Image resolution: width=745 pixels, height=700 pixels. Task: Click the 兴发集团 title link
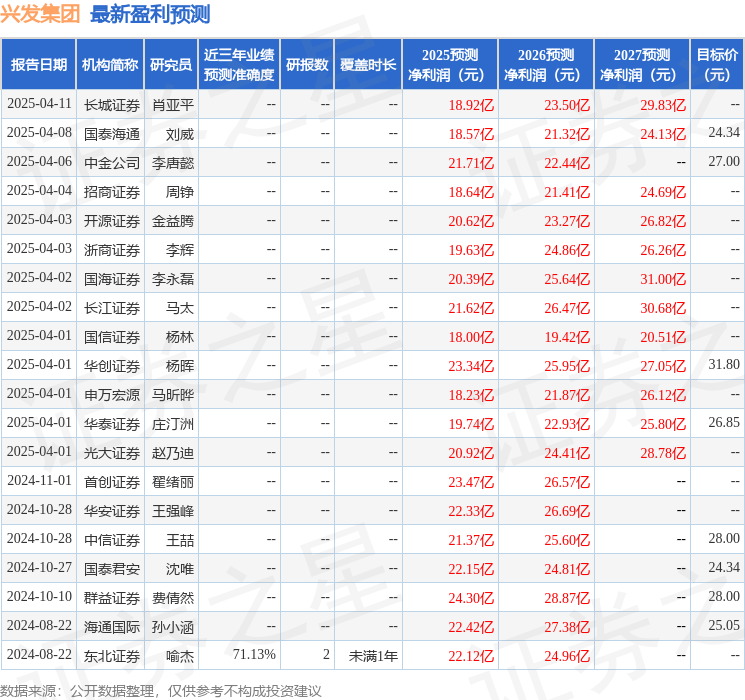coord(41,14)
